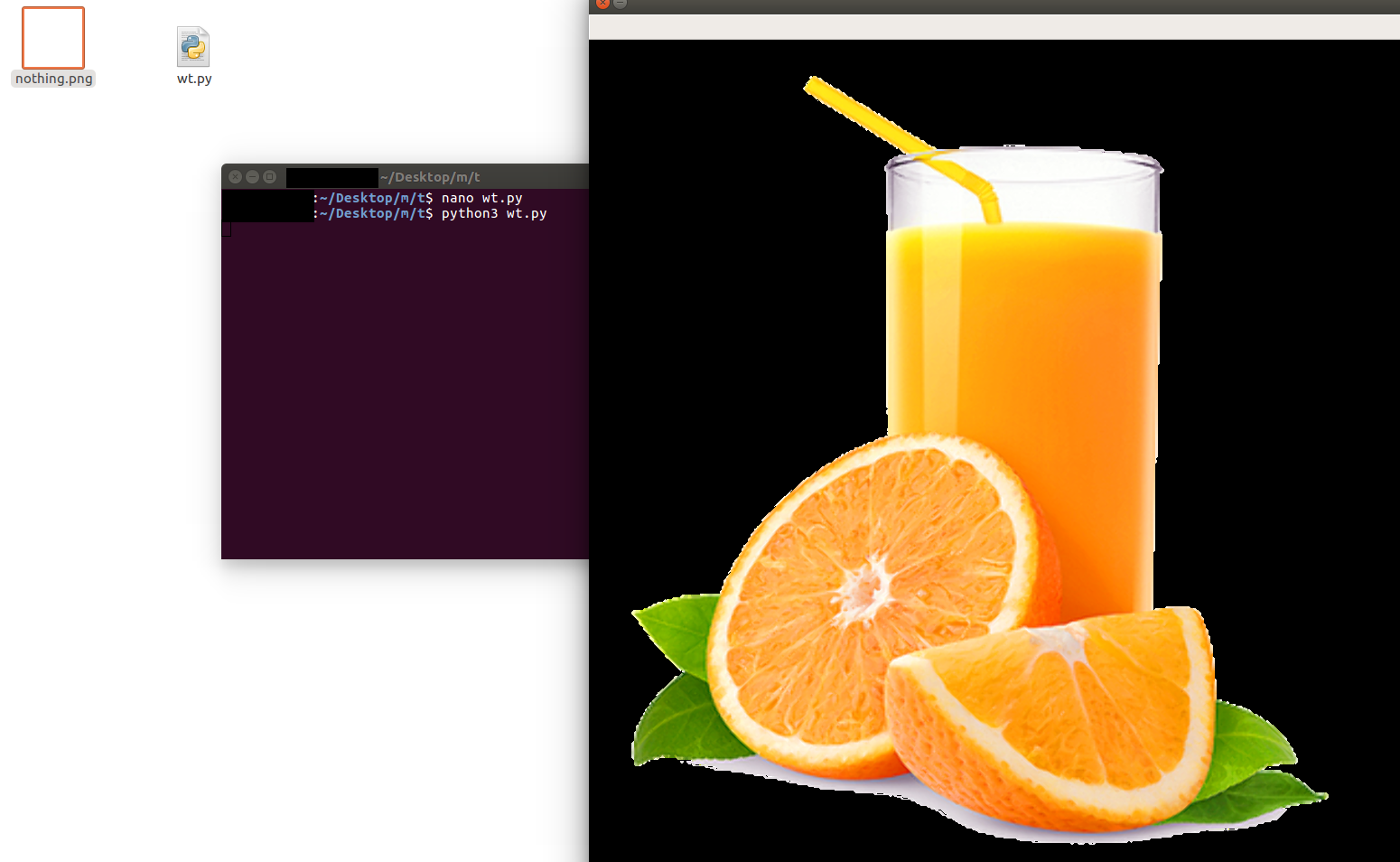1400x862 pixels.
Task: Close the terminal window
Action: [235, 177]
